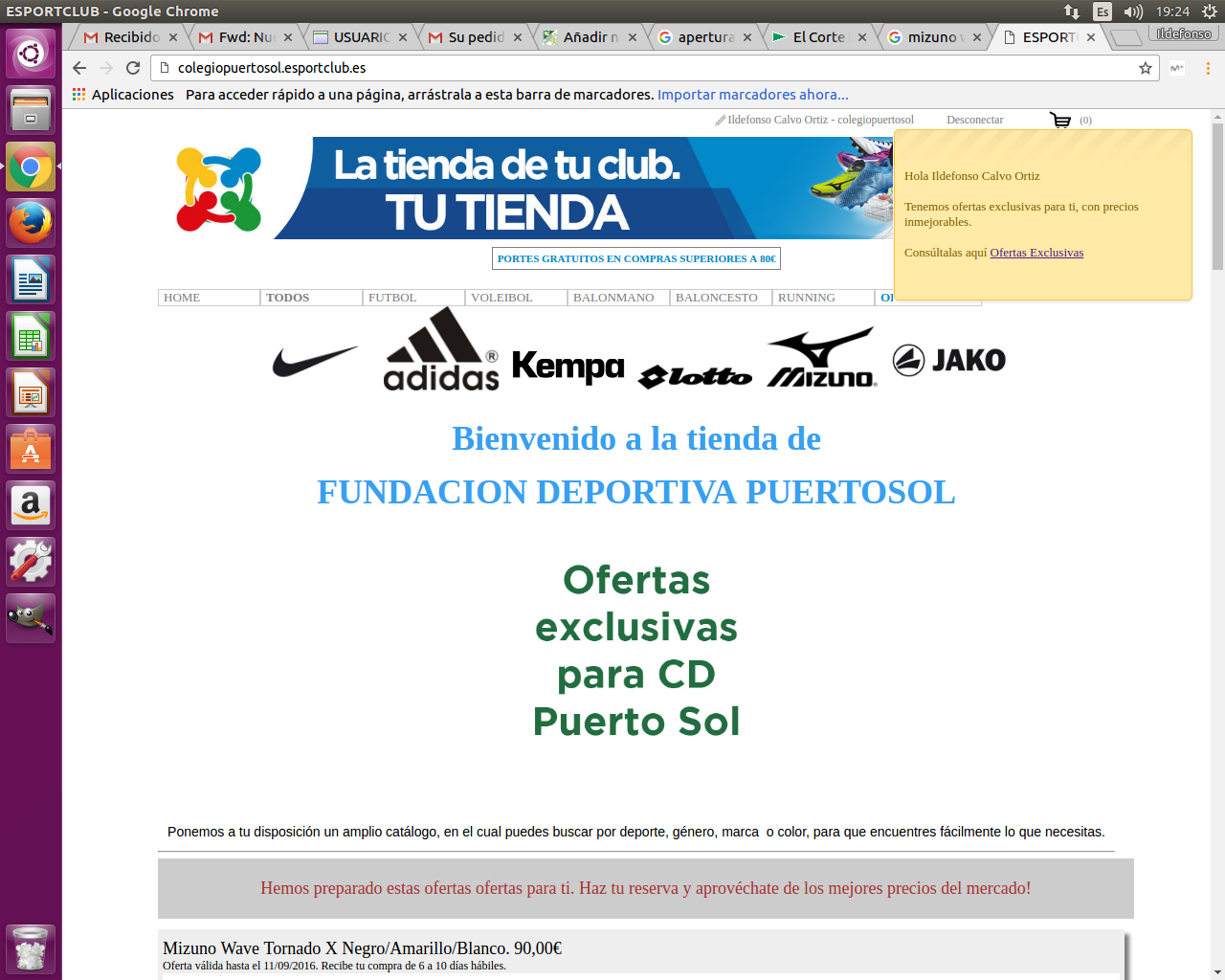Click the shopping cart icon
Image resolution: width=1225 pixels, height=980 pixels.
(x=1060, y=121)
